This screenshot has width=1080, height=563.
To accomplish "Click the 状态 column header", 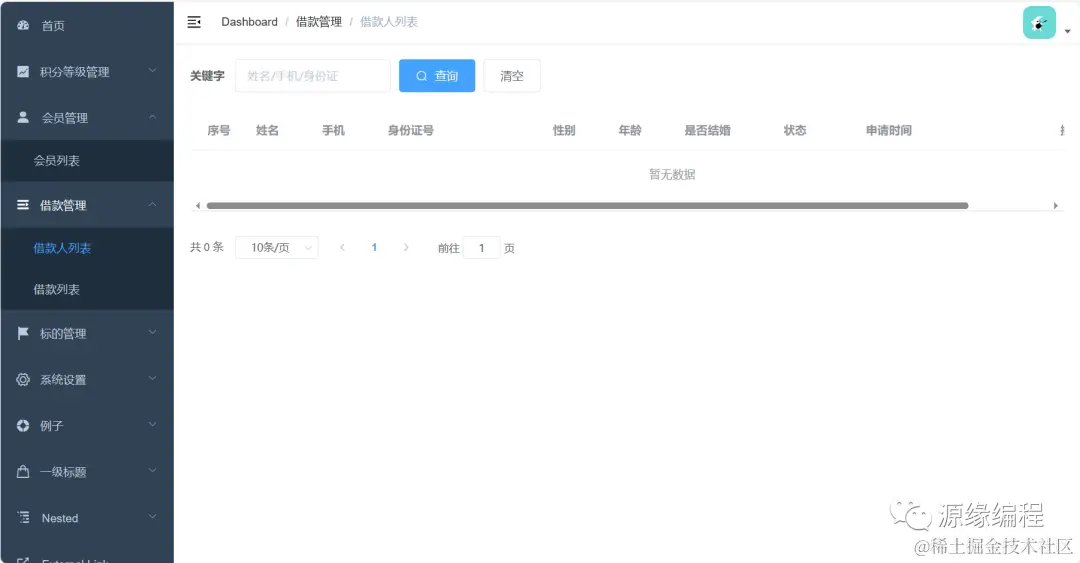I will [795, 130].
